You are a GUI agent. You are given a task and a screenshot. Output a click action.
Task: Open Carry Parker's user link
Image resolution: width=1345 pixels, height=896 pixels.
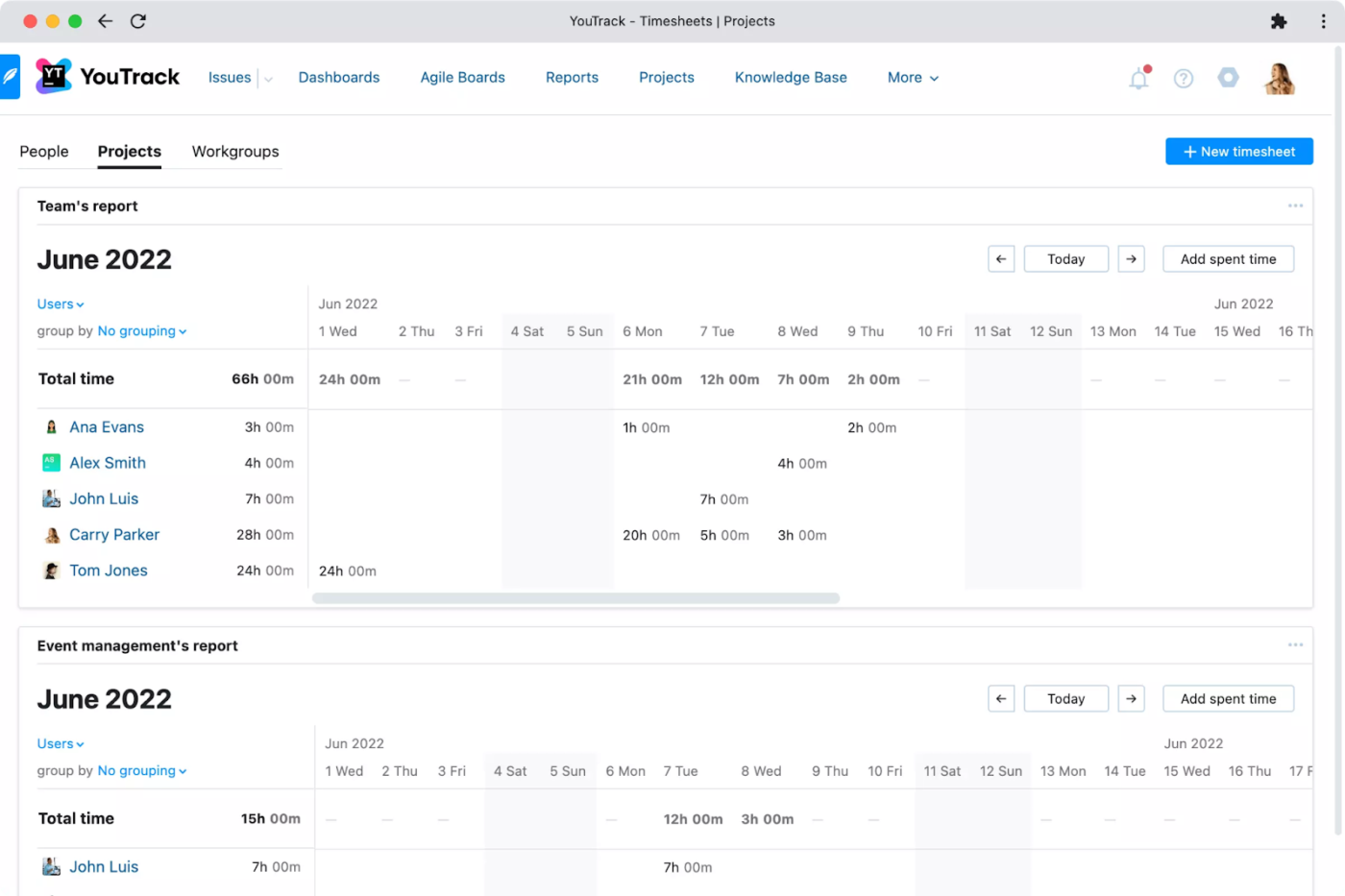tap(114, 535)
